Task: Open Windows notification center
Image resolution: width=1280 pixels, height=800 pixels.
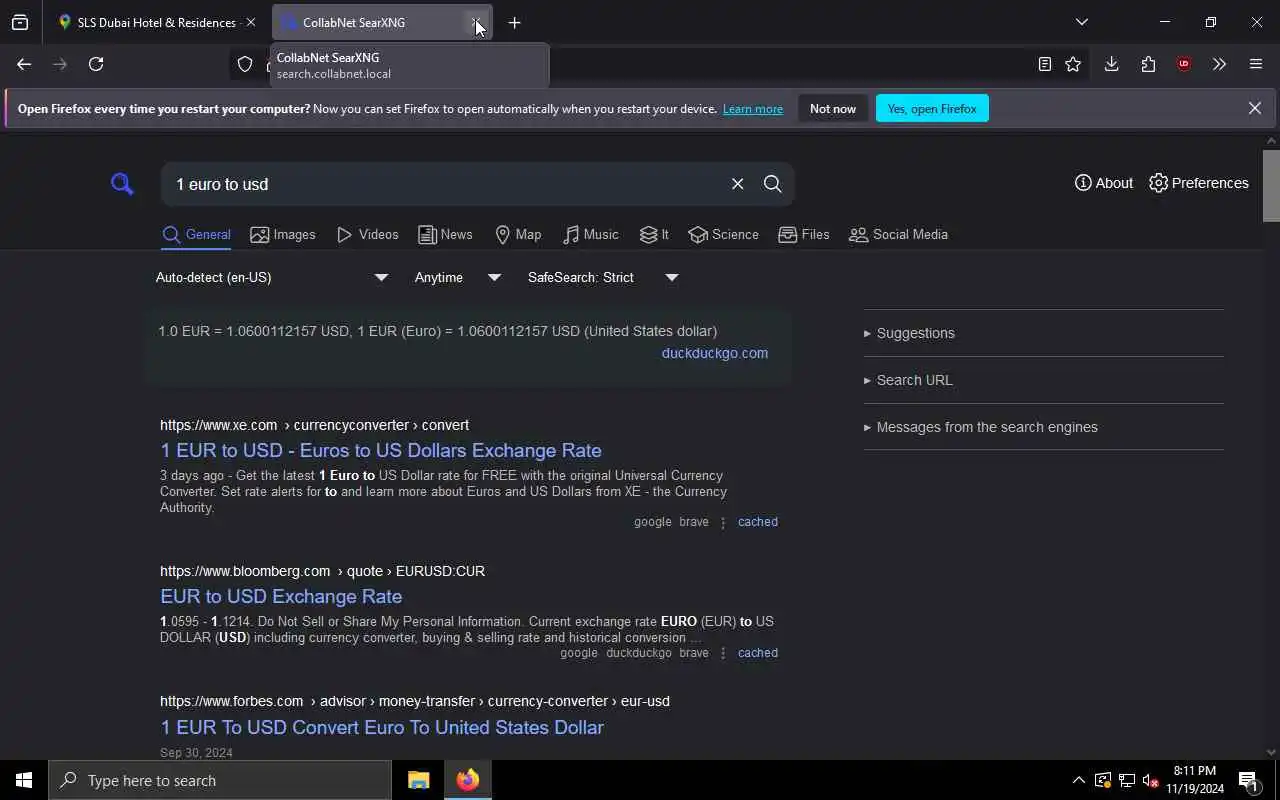Action: pos(1249,780)
